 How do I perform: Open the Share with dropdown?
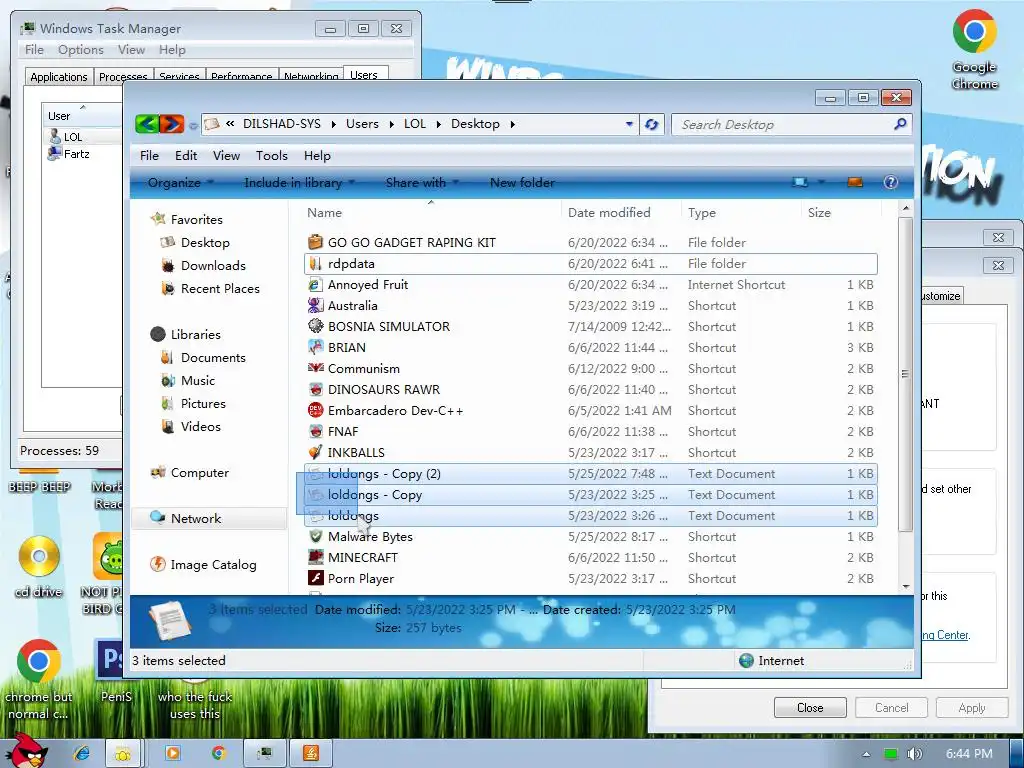coord(422,182)
